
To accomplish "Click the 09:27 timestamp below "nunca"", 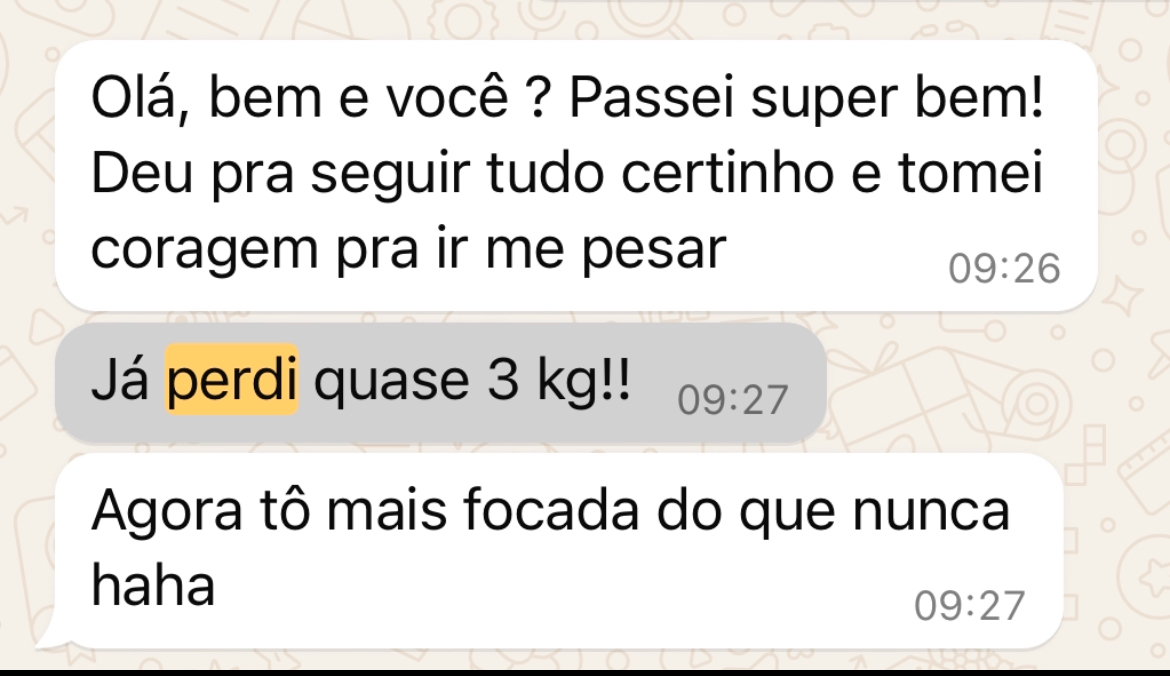I will click(969, 606).
